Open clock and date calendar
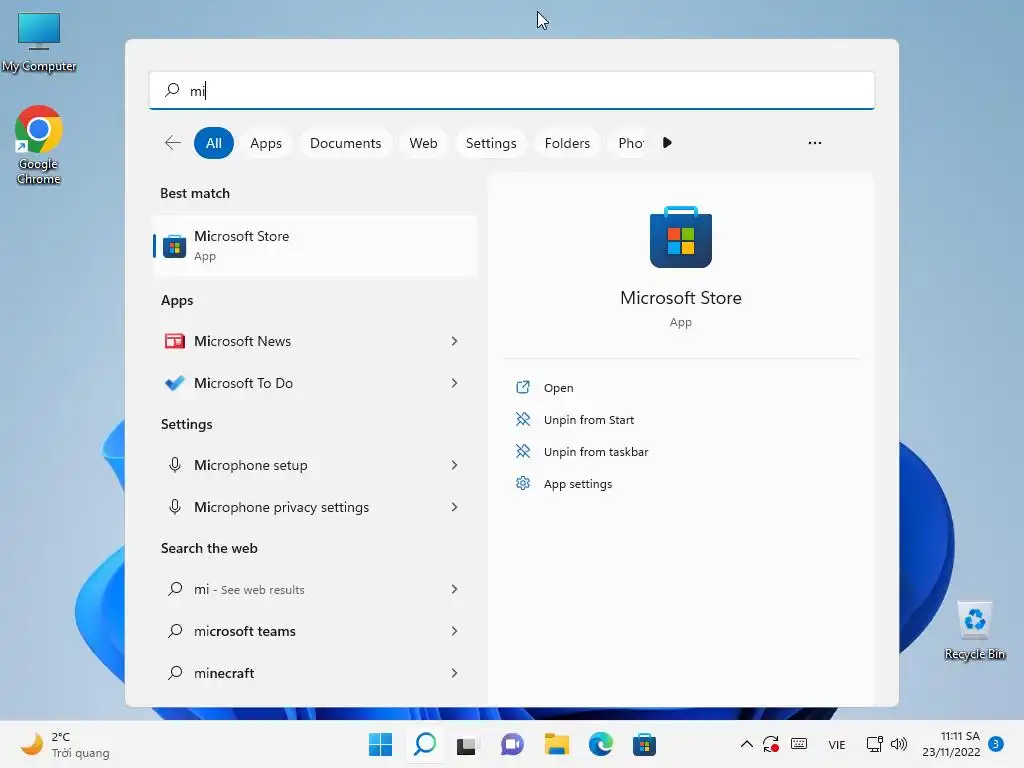 pos(951,744)
